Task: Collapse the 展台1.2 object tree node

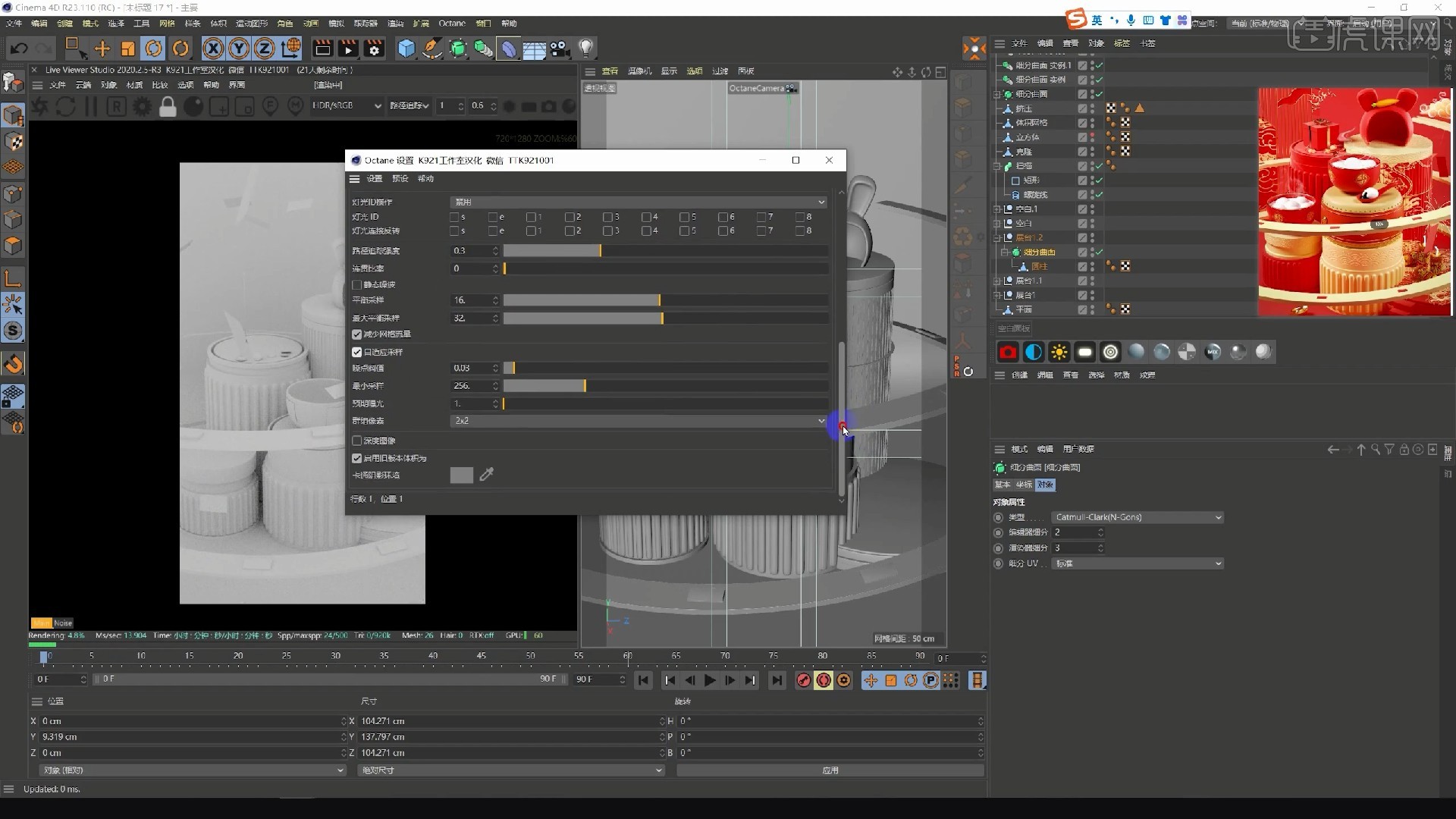Action: click(x=996, y=238)
